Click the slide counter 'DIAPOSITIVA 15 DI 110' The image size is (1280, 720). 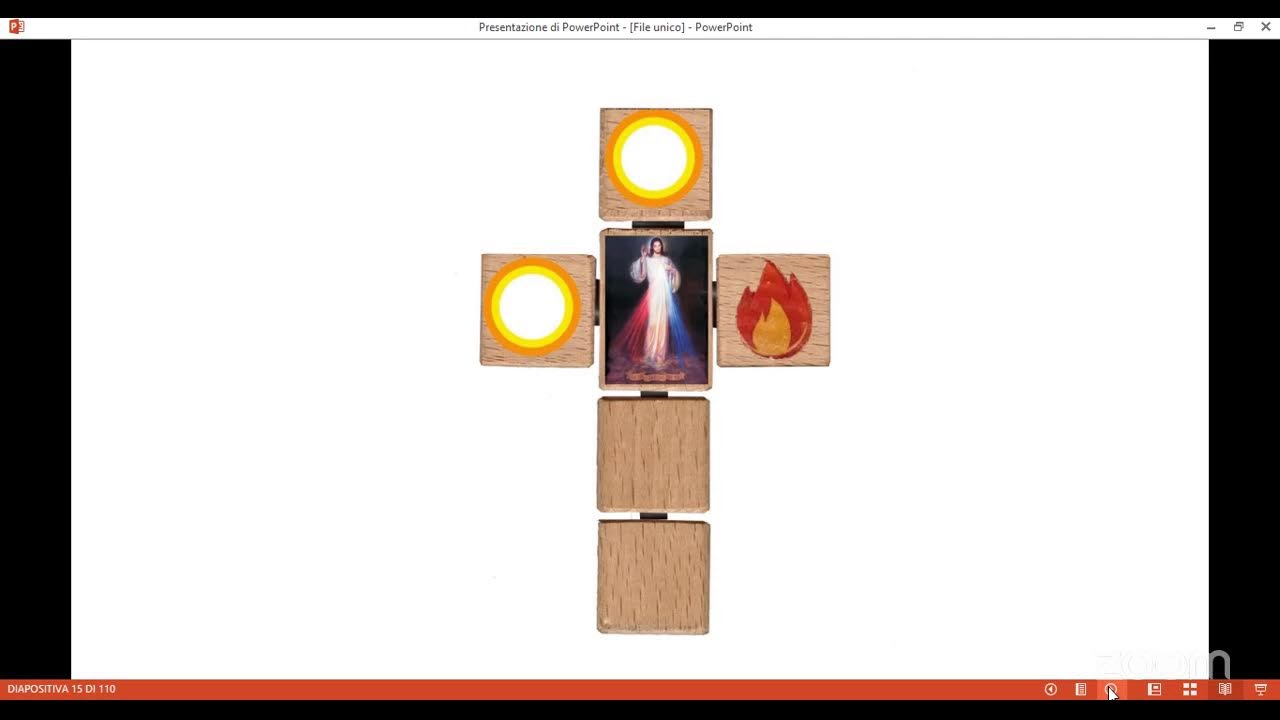(x=61, y=689)
